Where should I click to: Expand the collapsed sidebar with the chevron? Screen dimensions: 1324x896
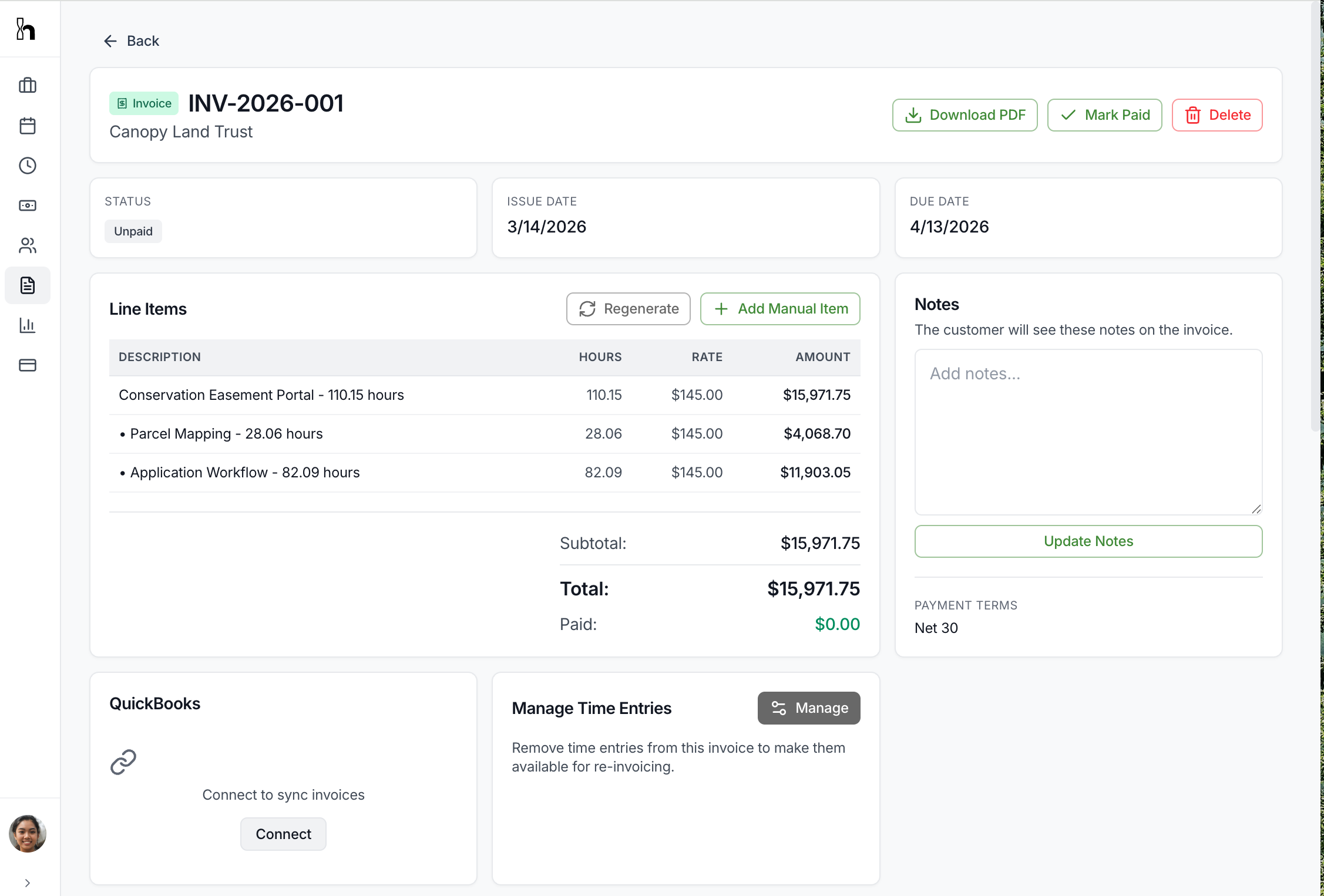[27, 882]
